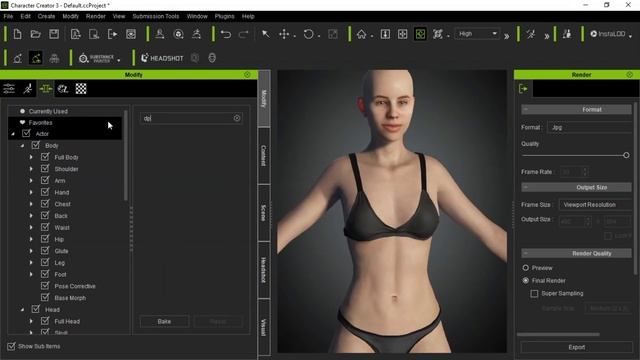Expand the Waist tree node
Screen dimensions: 640x360
[x=31, y=227]
